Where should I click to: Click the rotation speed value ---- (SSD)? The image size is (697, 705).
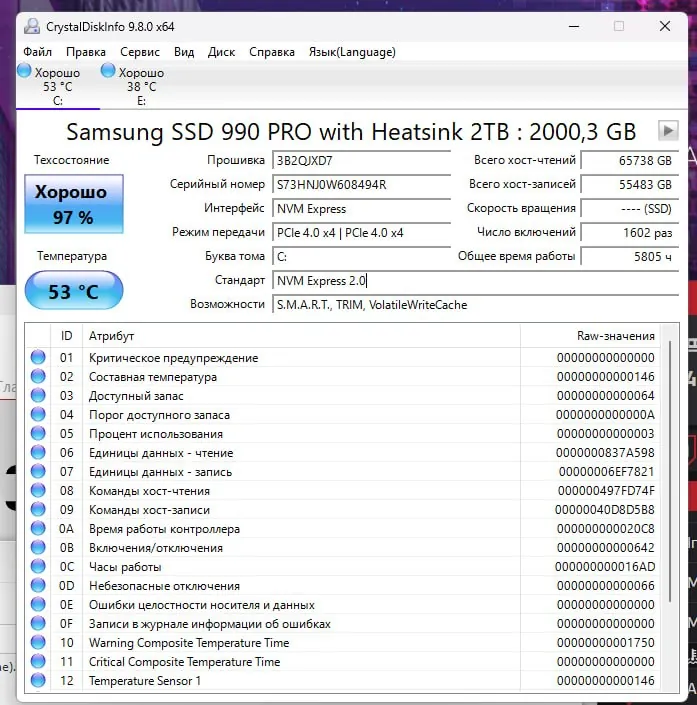[630, 209]
